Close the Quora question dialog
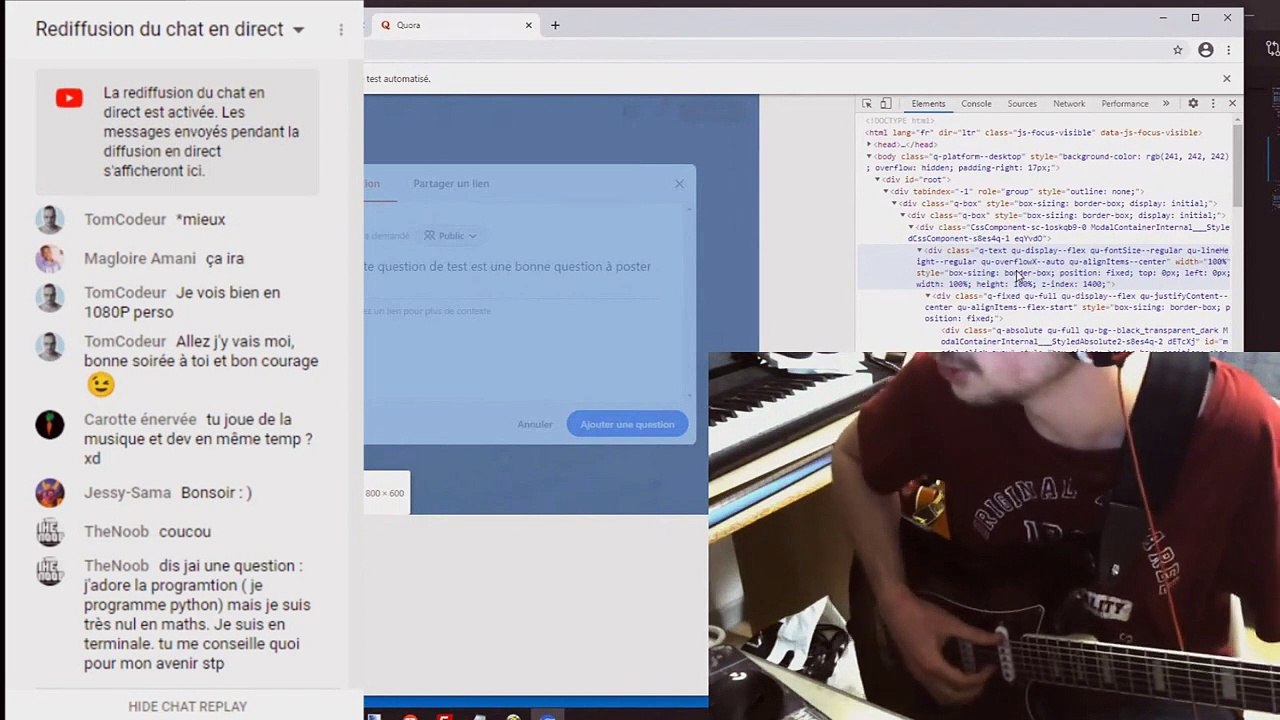The image size is (1280, 720). tap(680, 183)
